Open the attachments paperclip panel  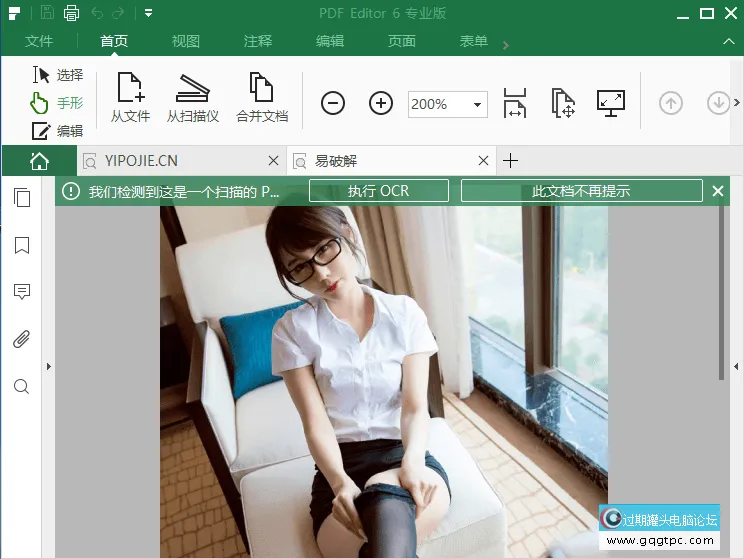pyautogui.click(x=22, y=339)
